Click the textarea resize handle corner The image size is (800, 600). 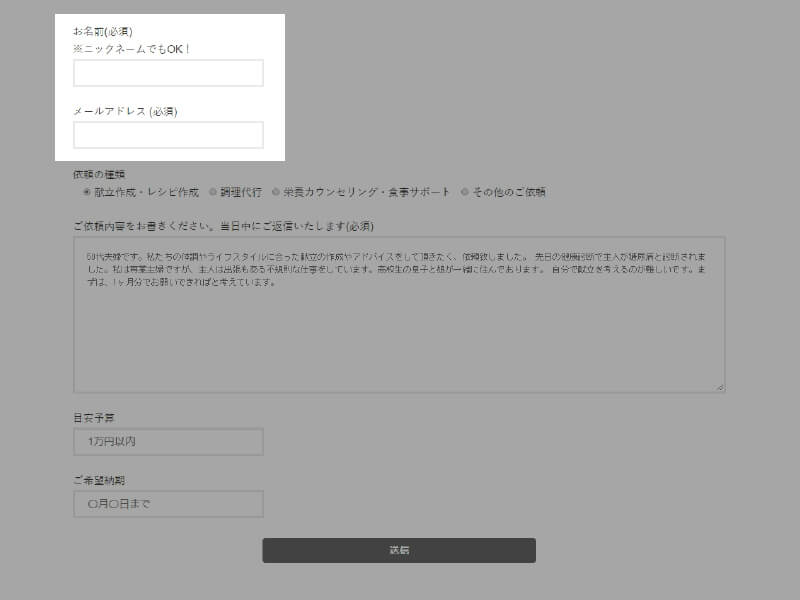coord(720,388)
